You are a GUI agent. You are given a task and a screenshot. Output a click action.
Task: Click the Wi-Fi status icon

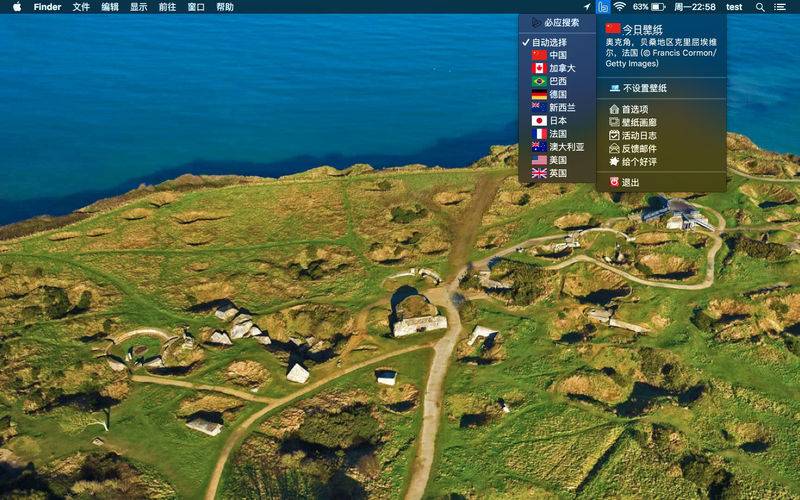coord(619,7)
